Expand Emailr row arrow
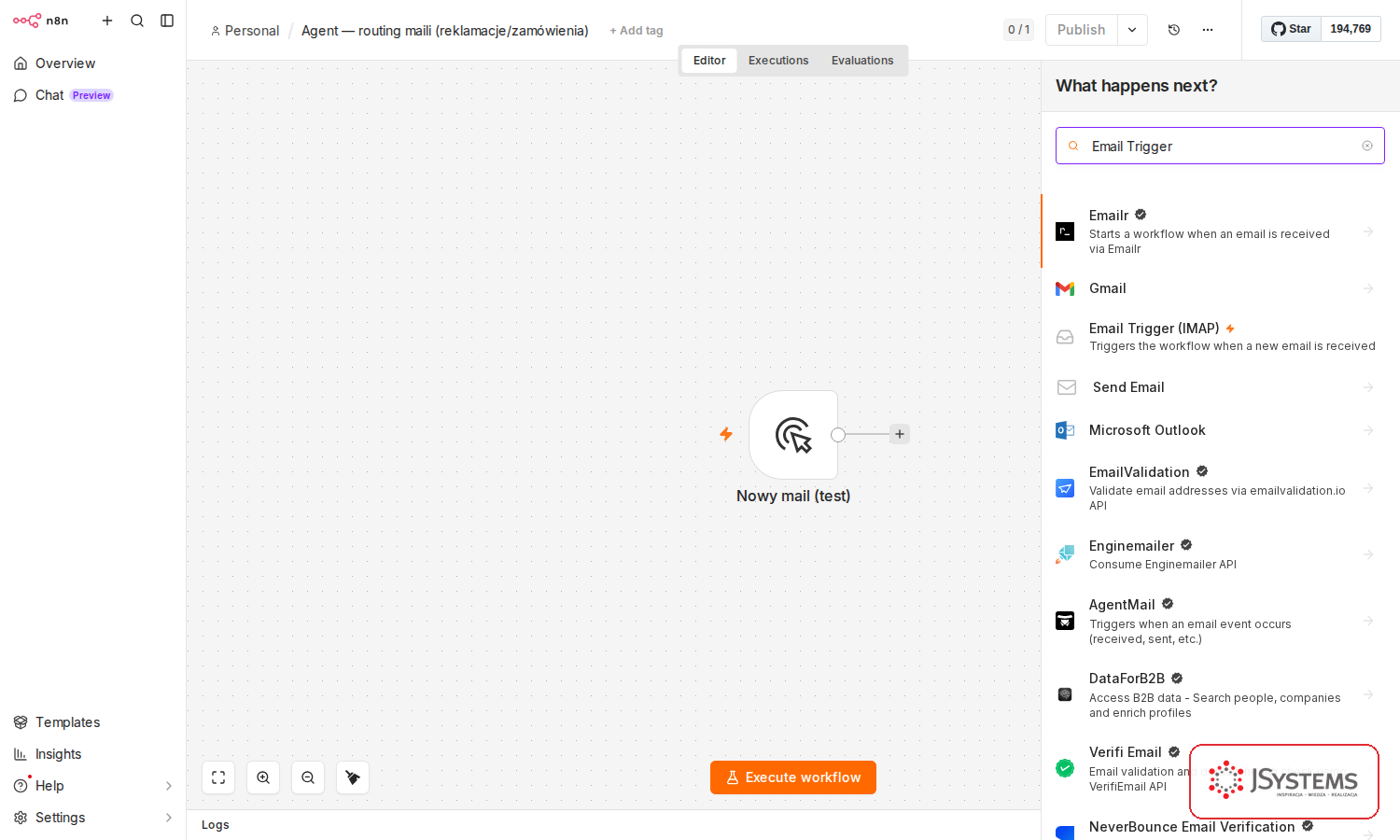The width and height of the screenshot is (1400, 840). click(1368, 231)
